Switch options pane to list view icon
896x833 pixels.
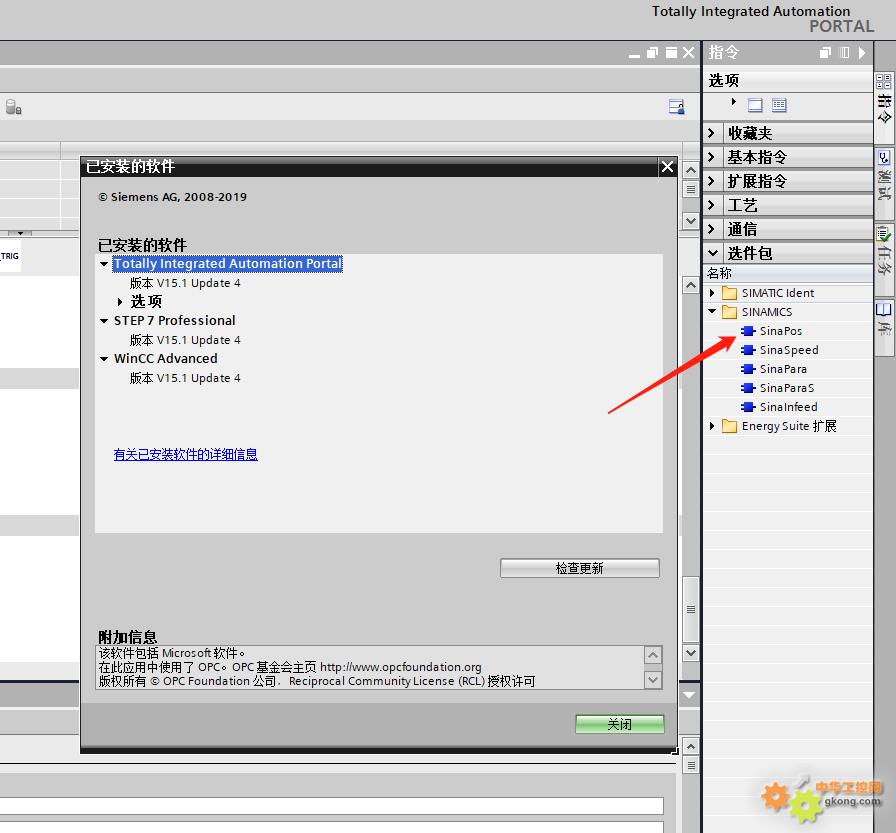click(x=779, y=105)
